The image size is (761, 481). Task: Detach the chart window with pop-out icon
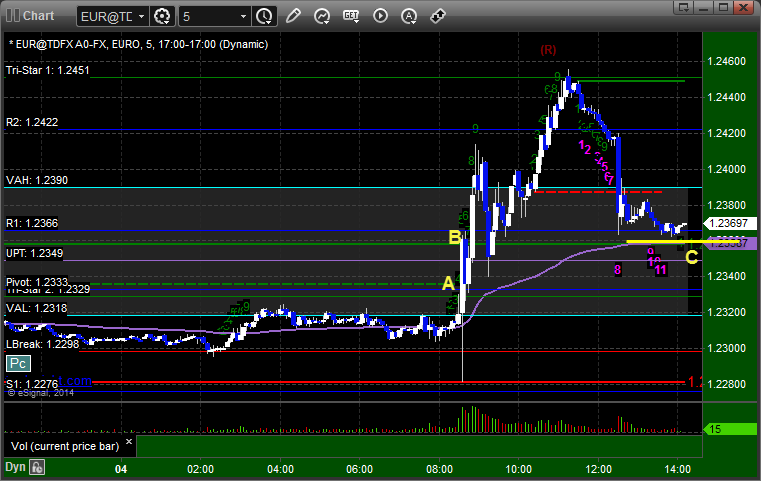pos(684,7)
